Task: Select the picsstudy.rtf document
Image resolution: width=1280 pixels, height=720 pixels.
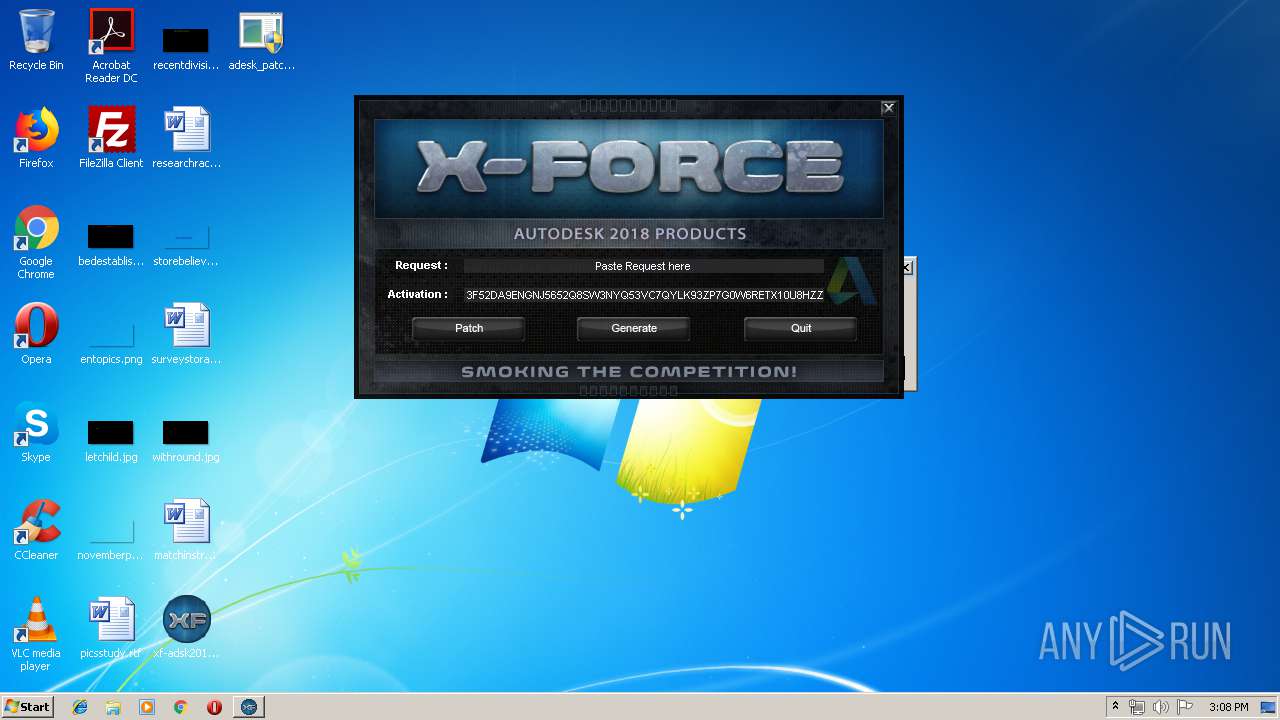Action: click(111, 628)
